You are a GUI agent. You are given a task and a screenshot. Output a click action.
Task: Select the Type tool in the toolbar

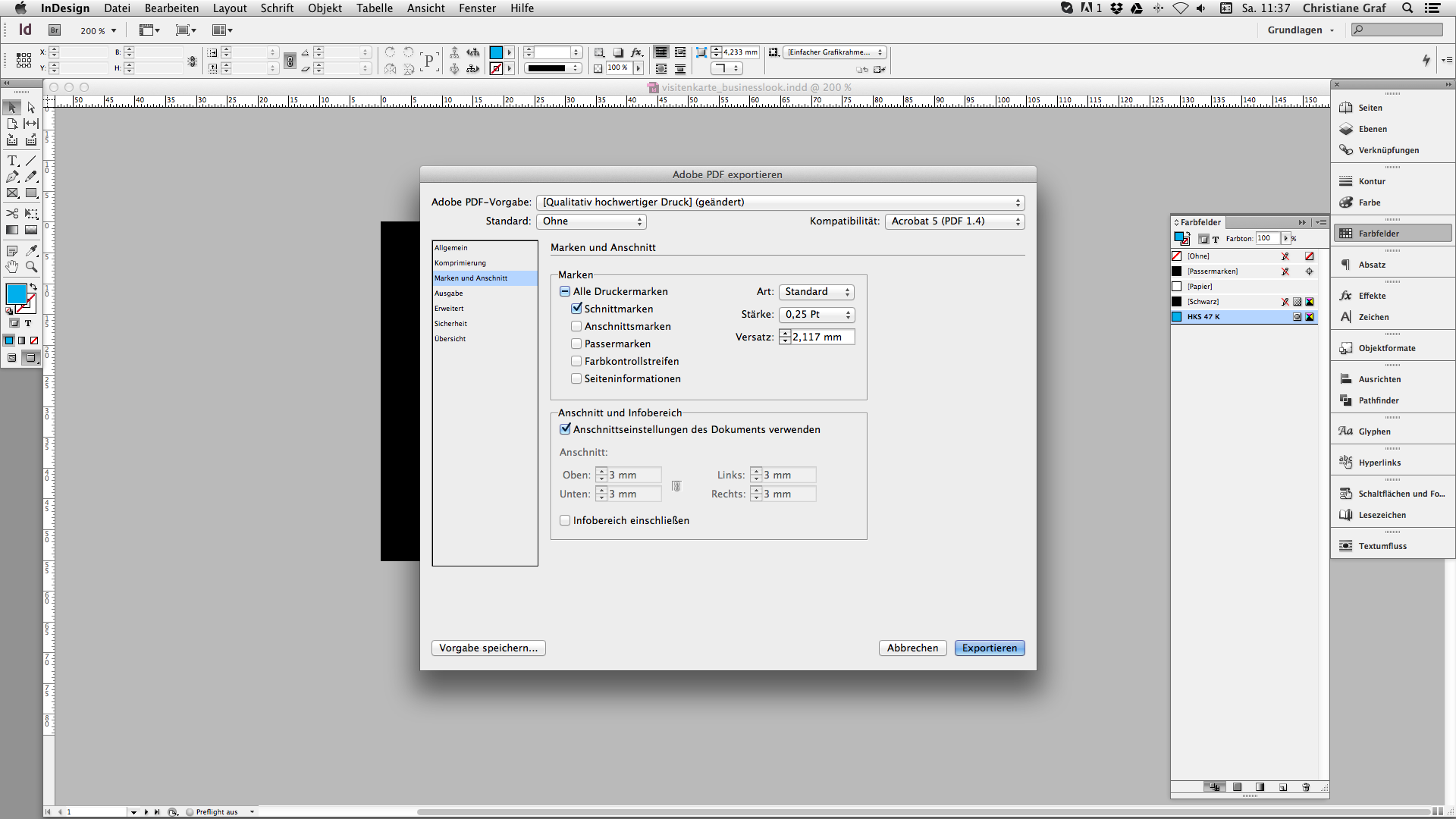pos(11,161)
